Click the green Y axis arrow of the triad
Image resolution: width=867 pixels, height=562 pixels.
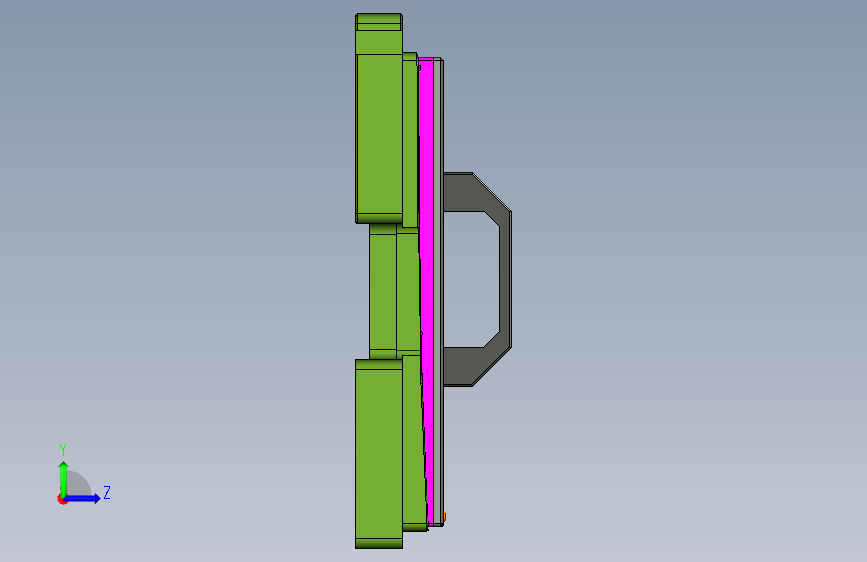coord(64,478)
